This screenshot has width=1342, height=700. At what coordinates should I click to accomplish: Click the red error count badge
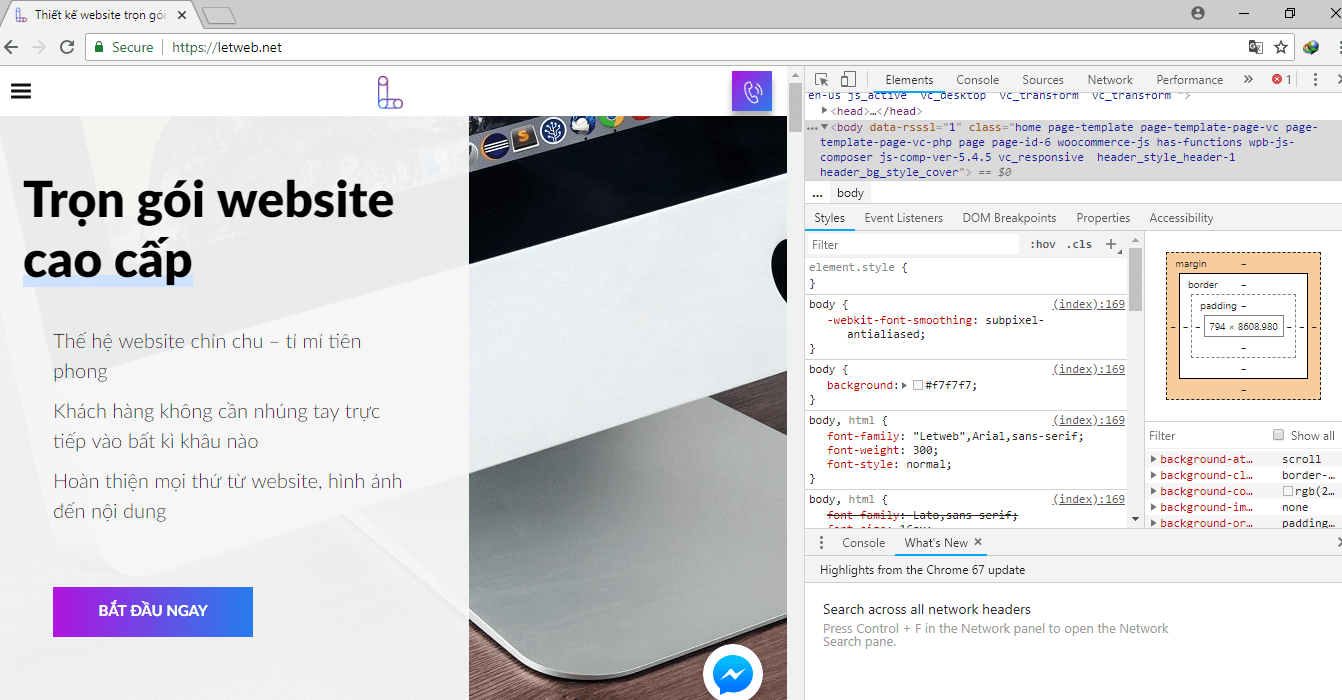1282,80
